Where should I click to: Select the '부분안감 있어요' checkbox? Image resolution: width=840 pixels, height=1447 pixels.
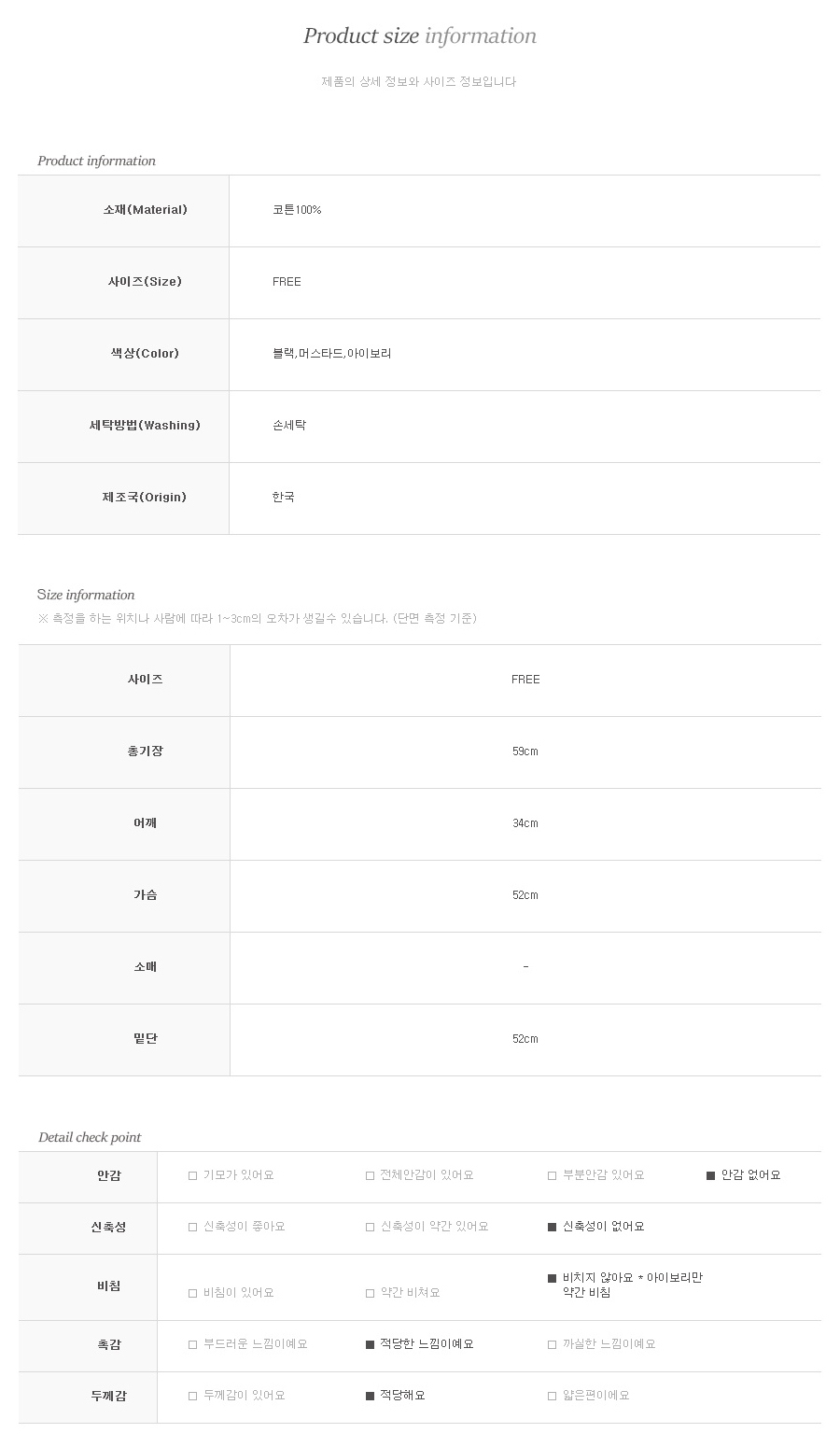(553, 1176)
